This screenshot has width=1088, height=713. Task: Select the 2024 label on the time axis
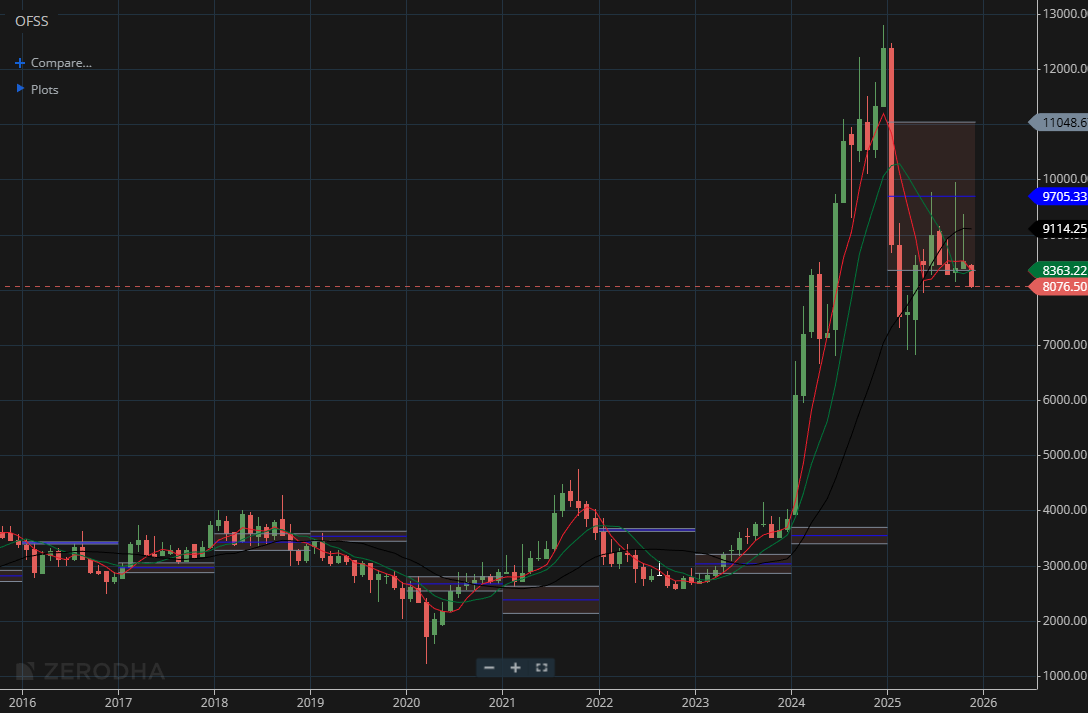[792, 700]
